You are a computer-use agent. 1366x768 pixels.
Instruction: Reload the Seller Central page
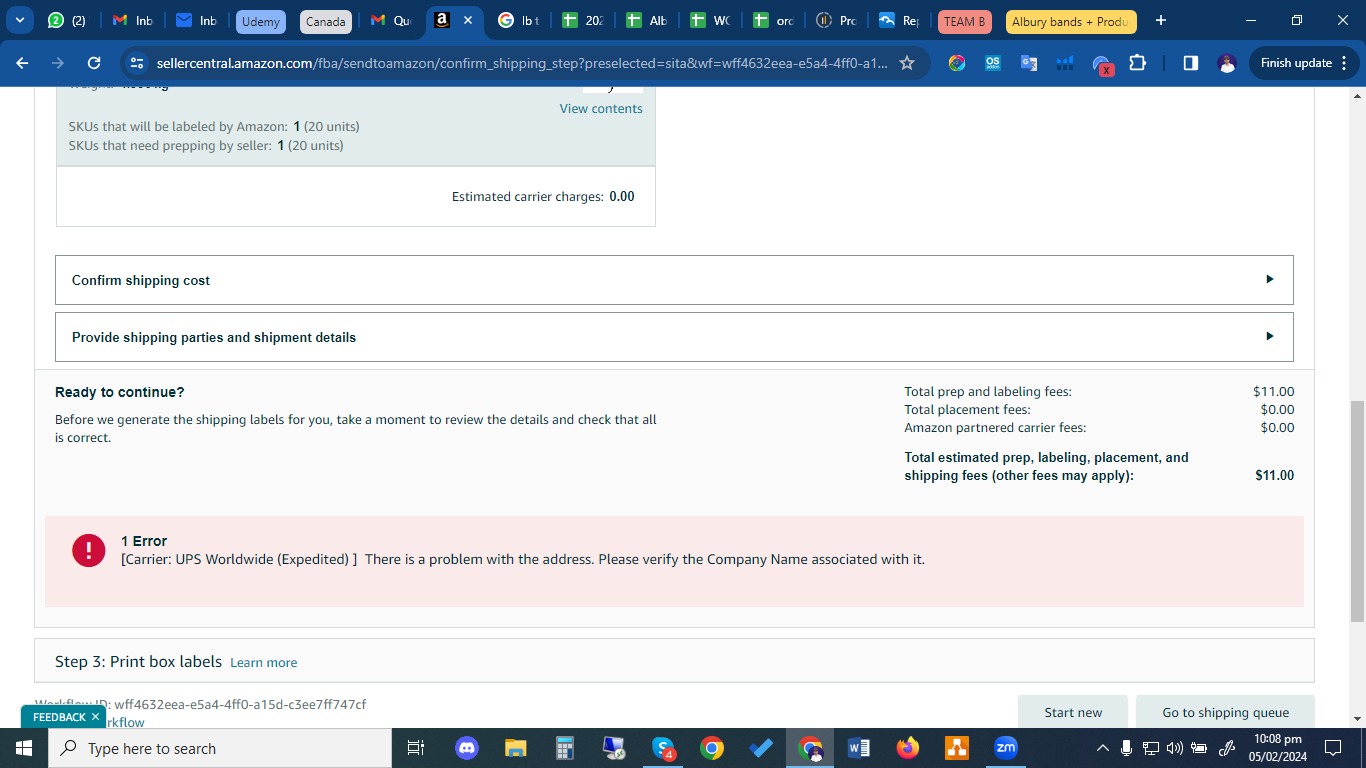tap(94, 63)
